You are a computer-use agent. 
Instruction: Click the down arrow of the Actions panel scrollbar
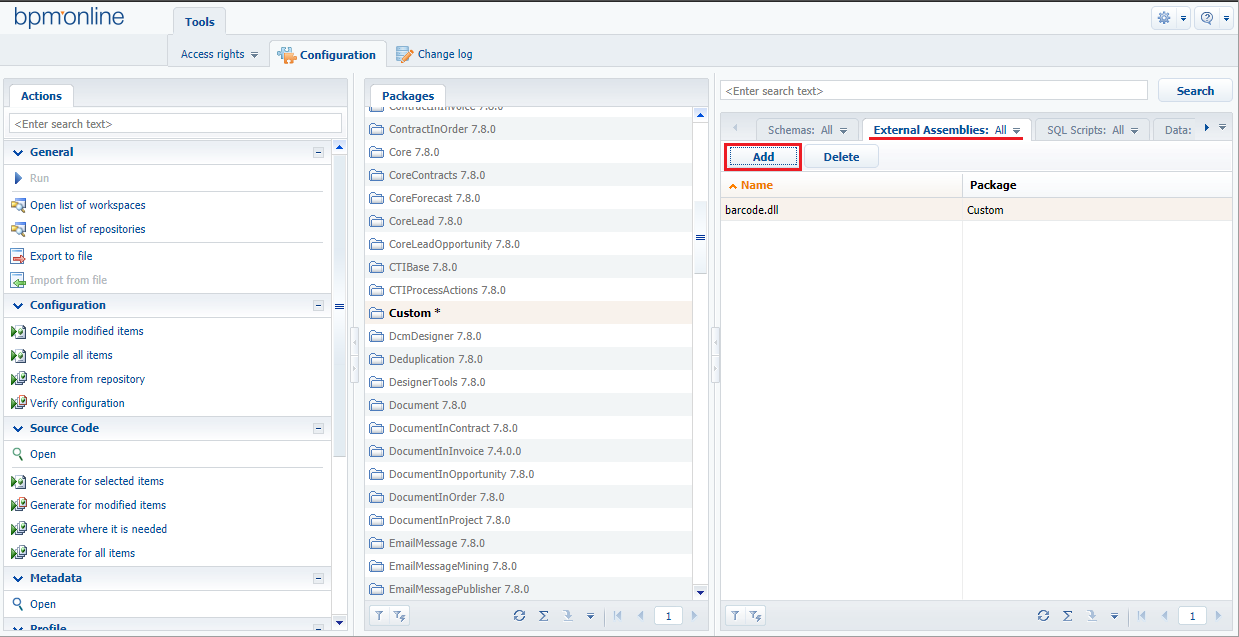coord(339,622)
